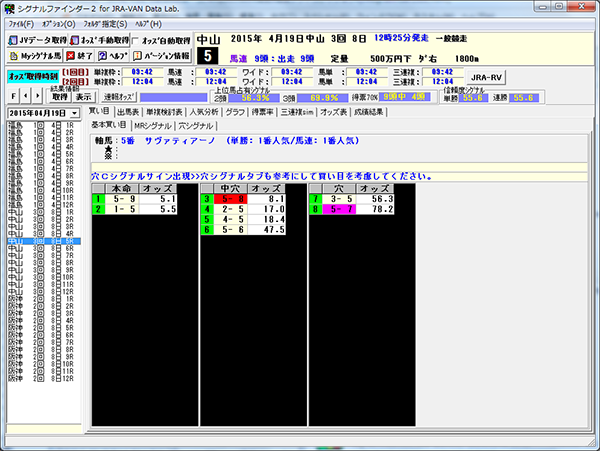Click the F navigation button

[14, 96]
